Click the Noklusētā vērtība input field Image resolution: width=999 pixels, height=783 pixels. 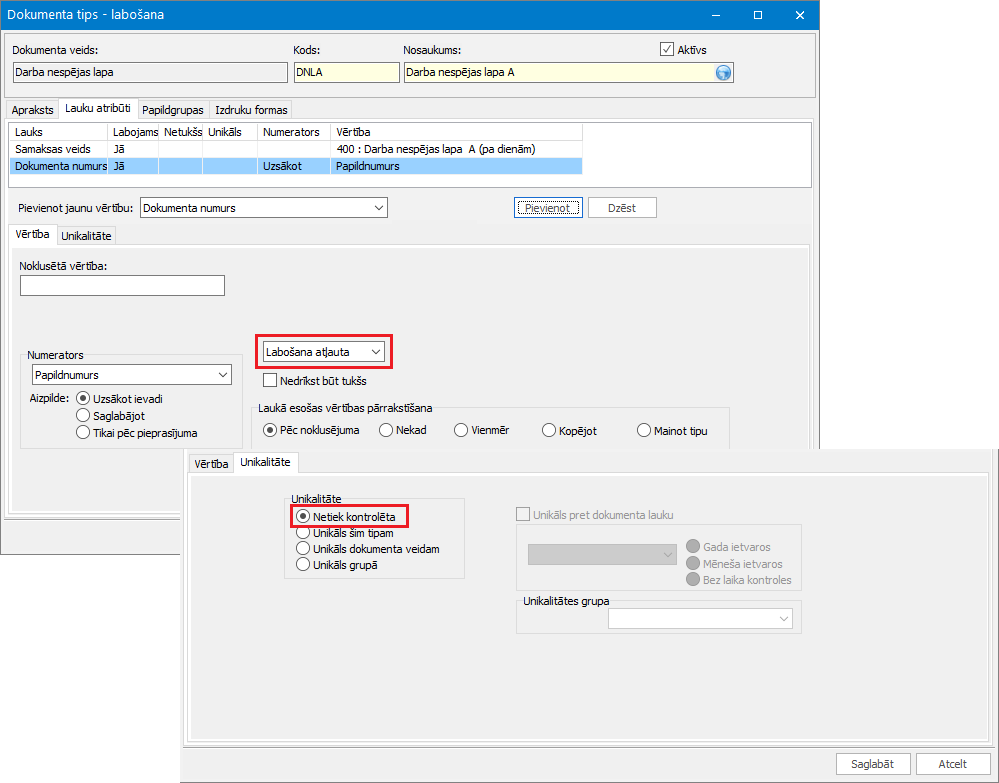tap(122, 285)
